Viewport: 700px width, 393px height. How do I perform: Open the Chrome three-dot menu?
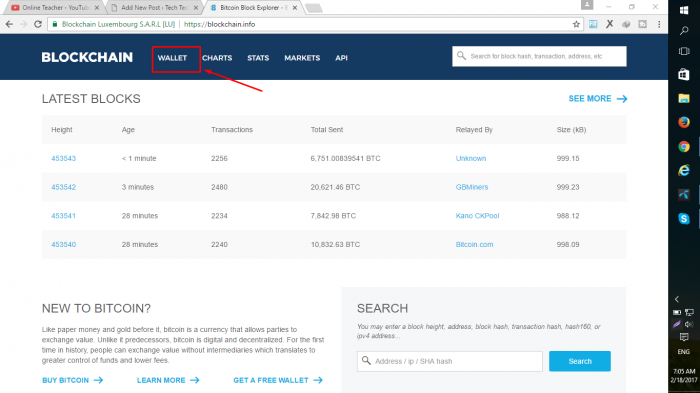coord(659,25)
